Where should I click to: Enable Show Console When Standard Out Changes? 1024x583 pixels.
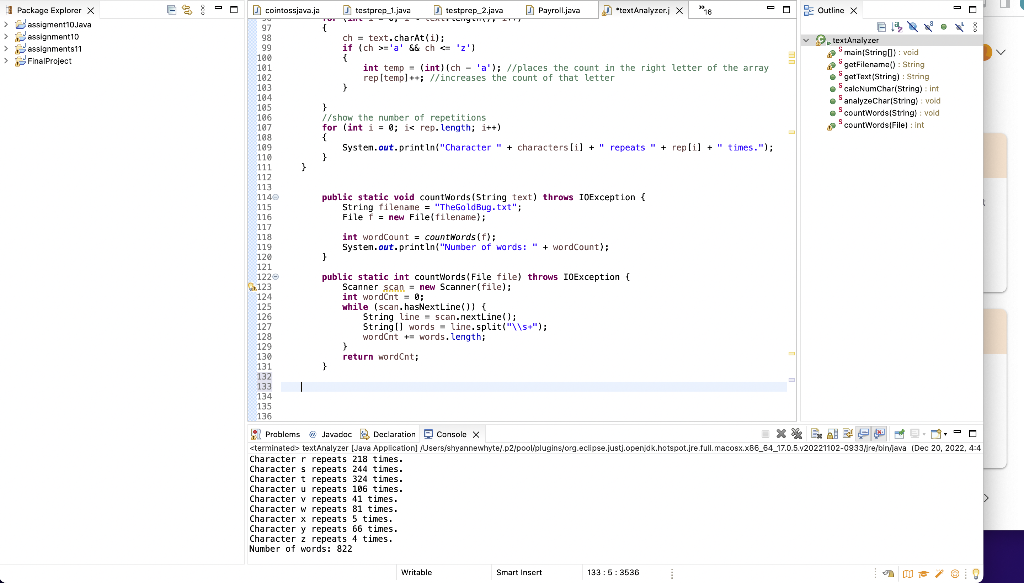(x=862, y=435)
